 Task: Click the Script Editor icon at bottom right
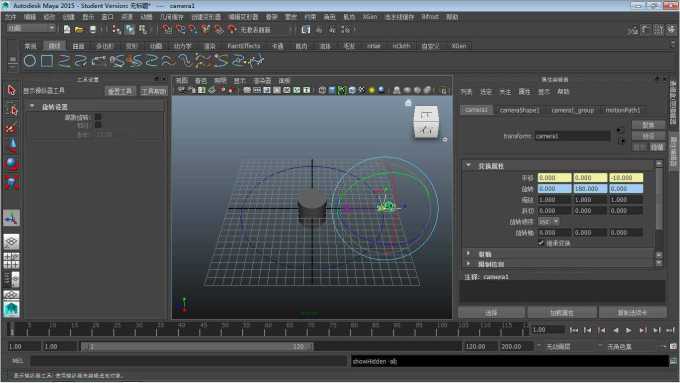point(673,360)
